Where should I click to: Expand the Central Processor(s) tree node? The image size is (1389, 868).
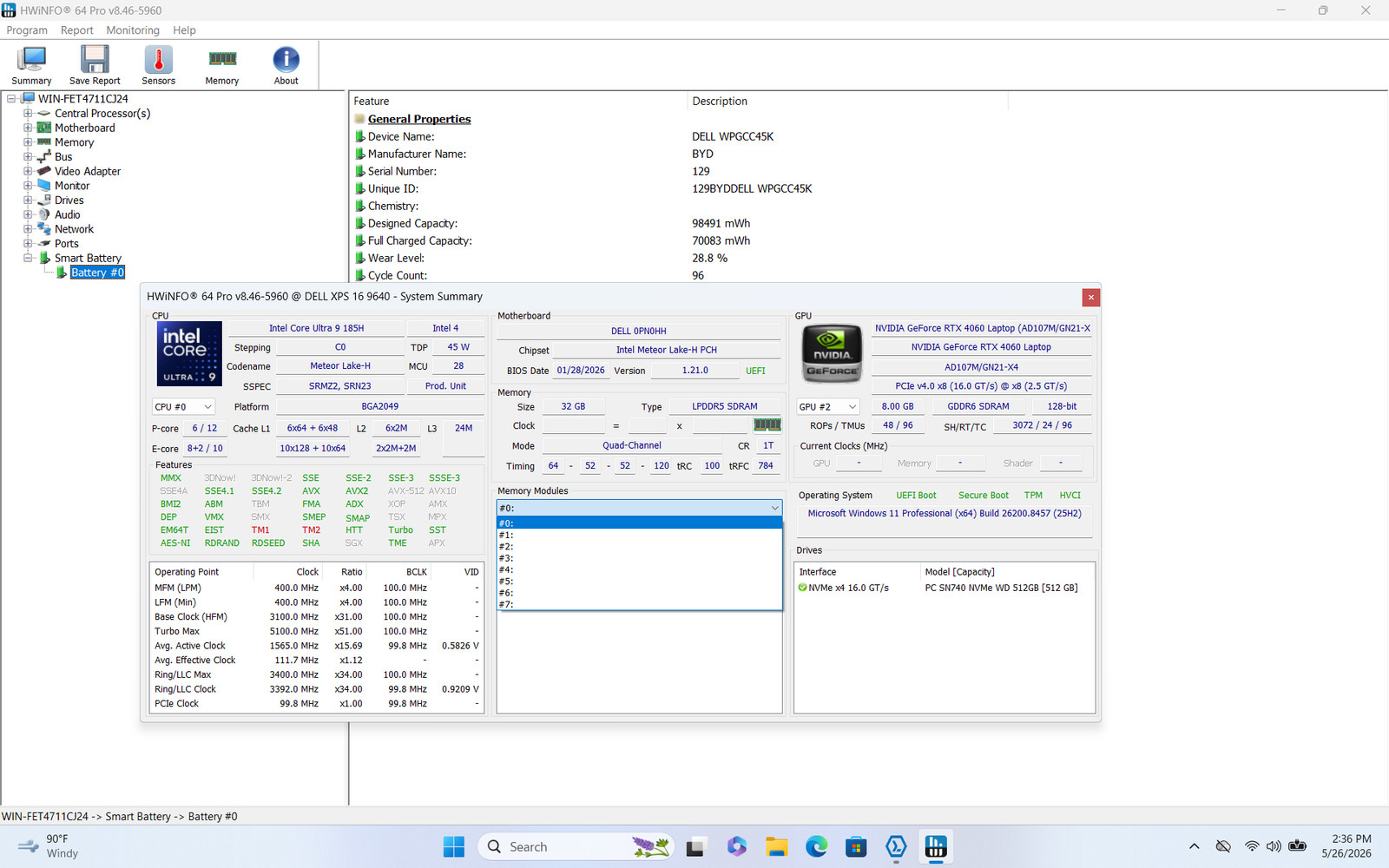tap(28, 114)
